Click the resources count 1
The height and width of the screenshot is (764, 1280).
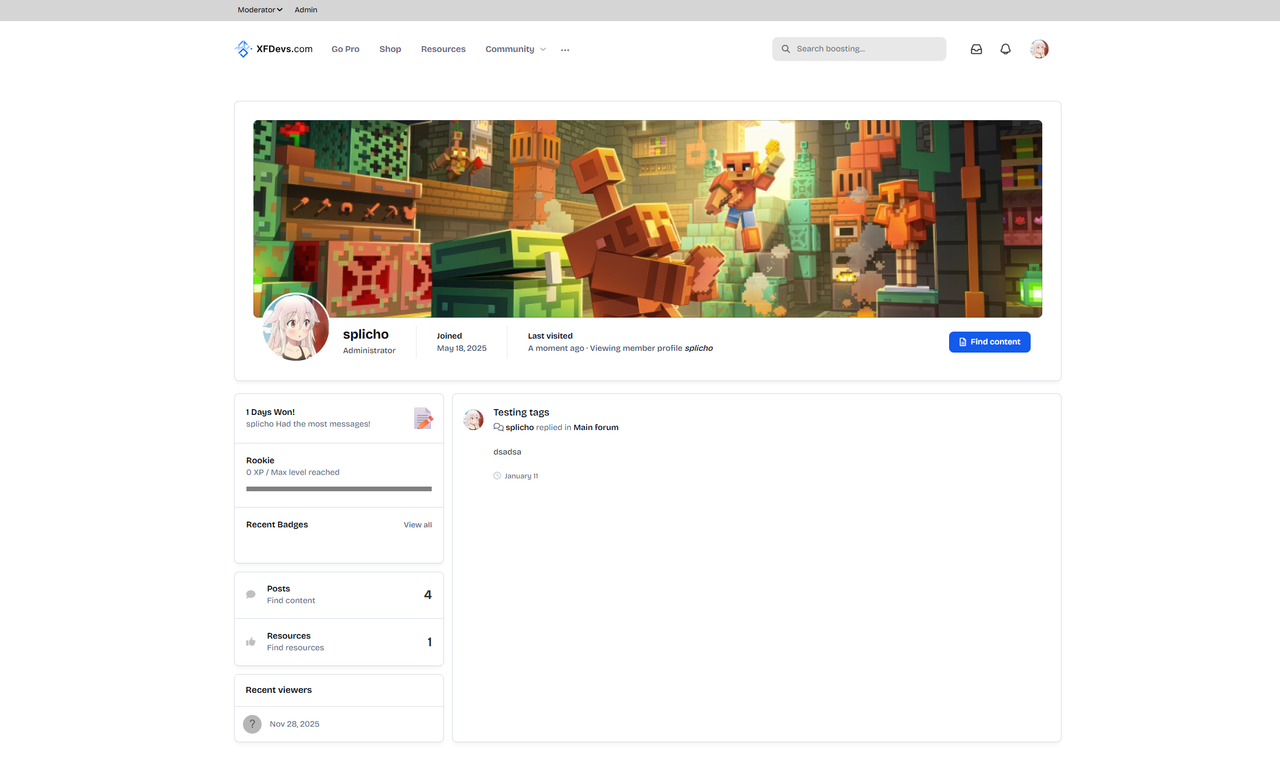point(430,642)
